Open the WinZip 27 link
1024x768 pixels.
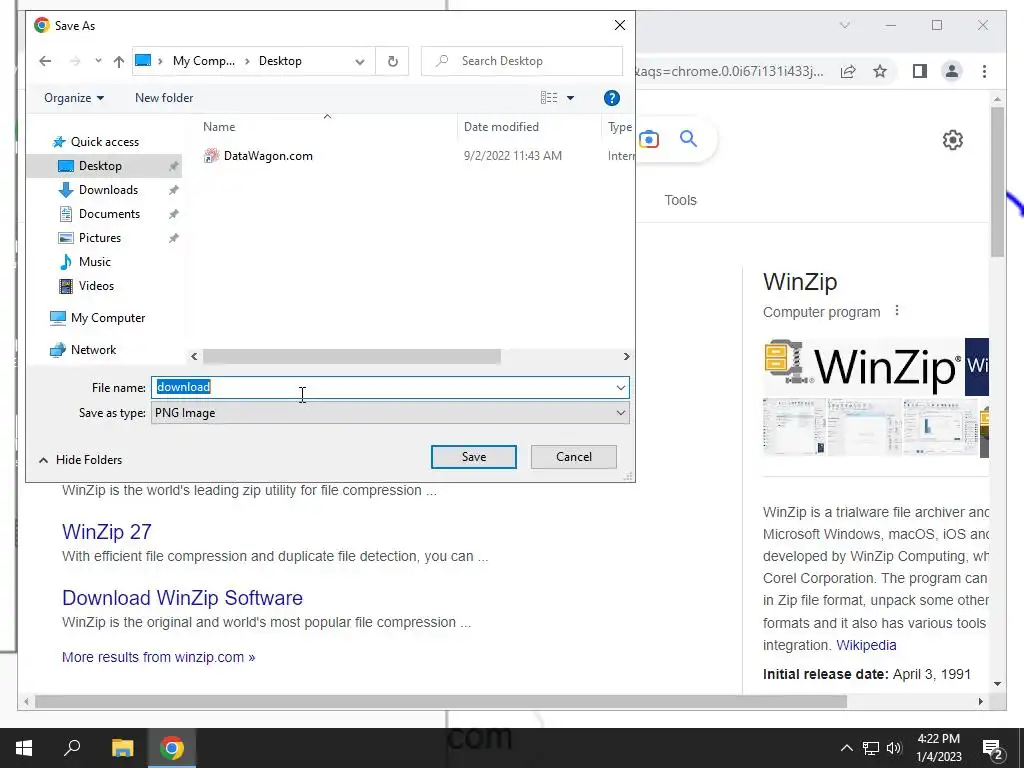107,532
